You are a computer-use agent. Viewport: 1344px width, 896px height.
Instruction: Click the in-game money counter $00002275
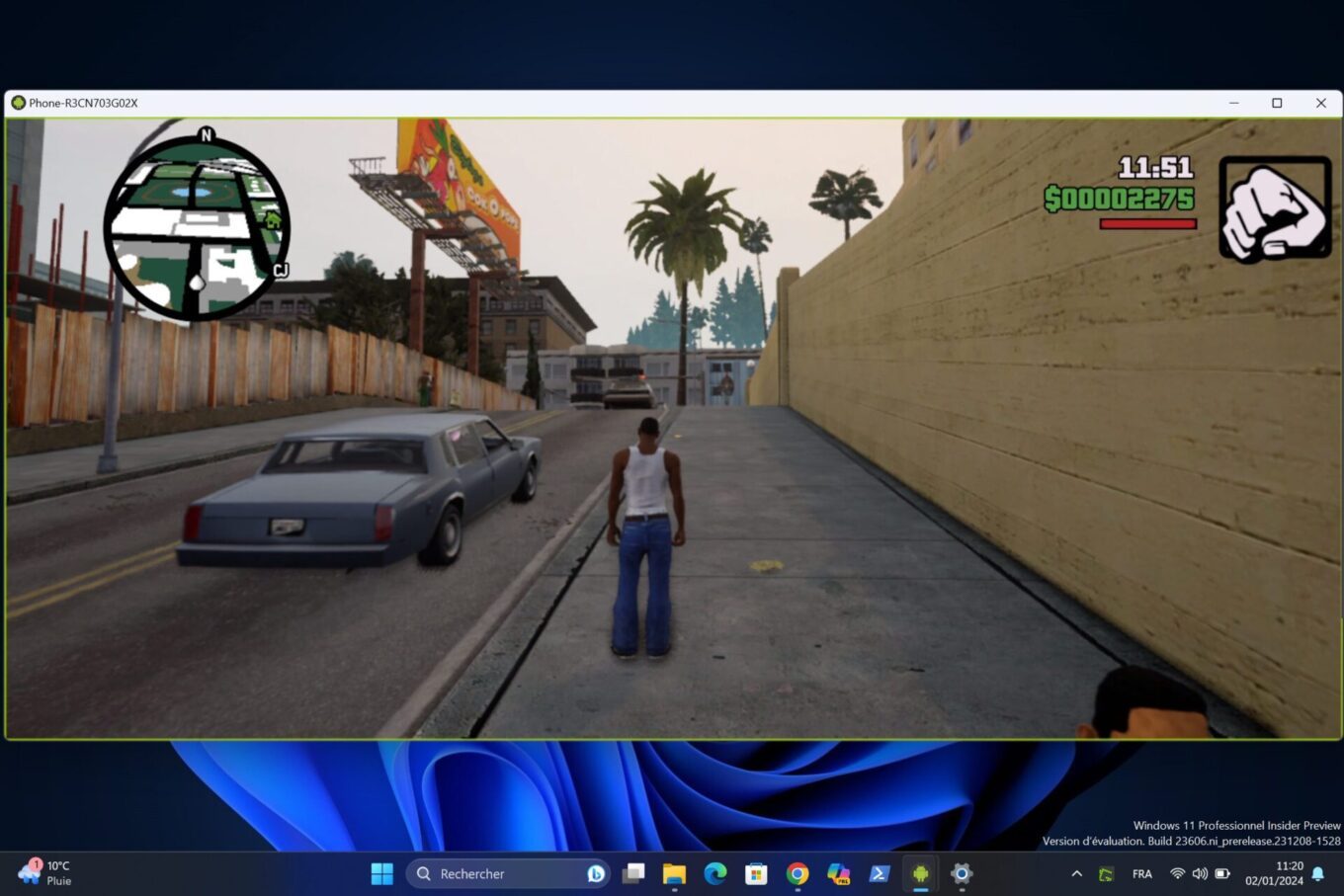click(x=1120, y=199)
